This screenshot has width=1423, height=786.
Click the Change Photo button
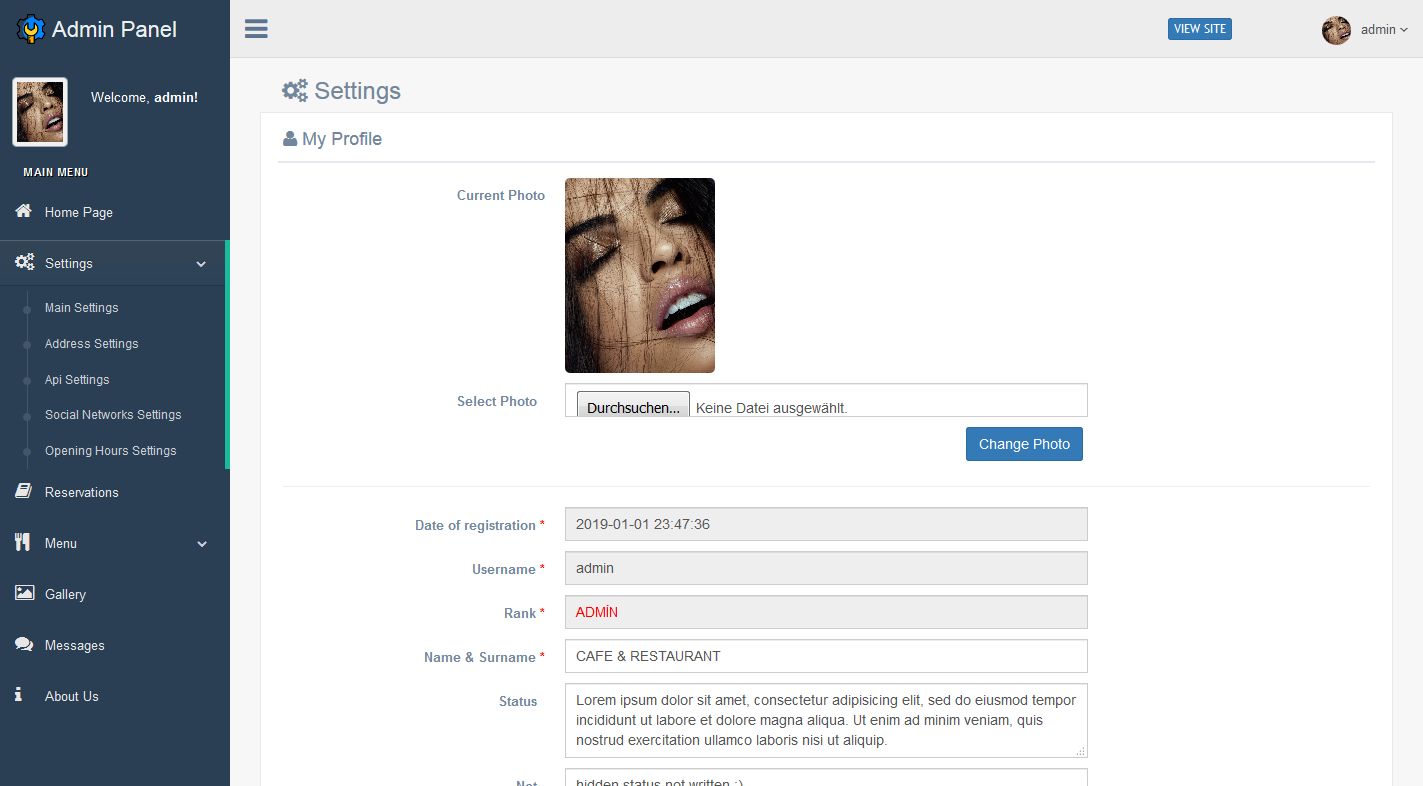1024,444
